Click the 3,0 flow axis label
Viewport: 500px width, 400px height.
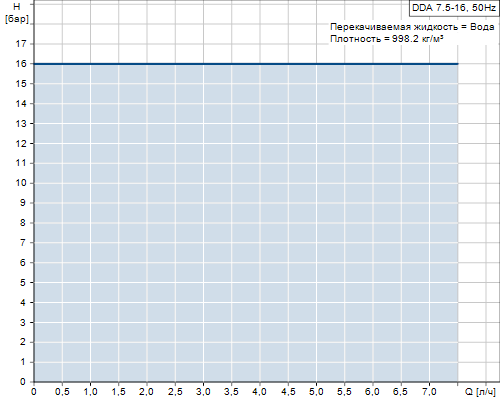tap(203, 391)
